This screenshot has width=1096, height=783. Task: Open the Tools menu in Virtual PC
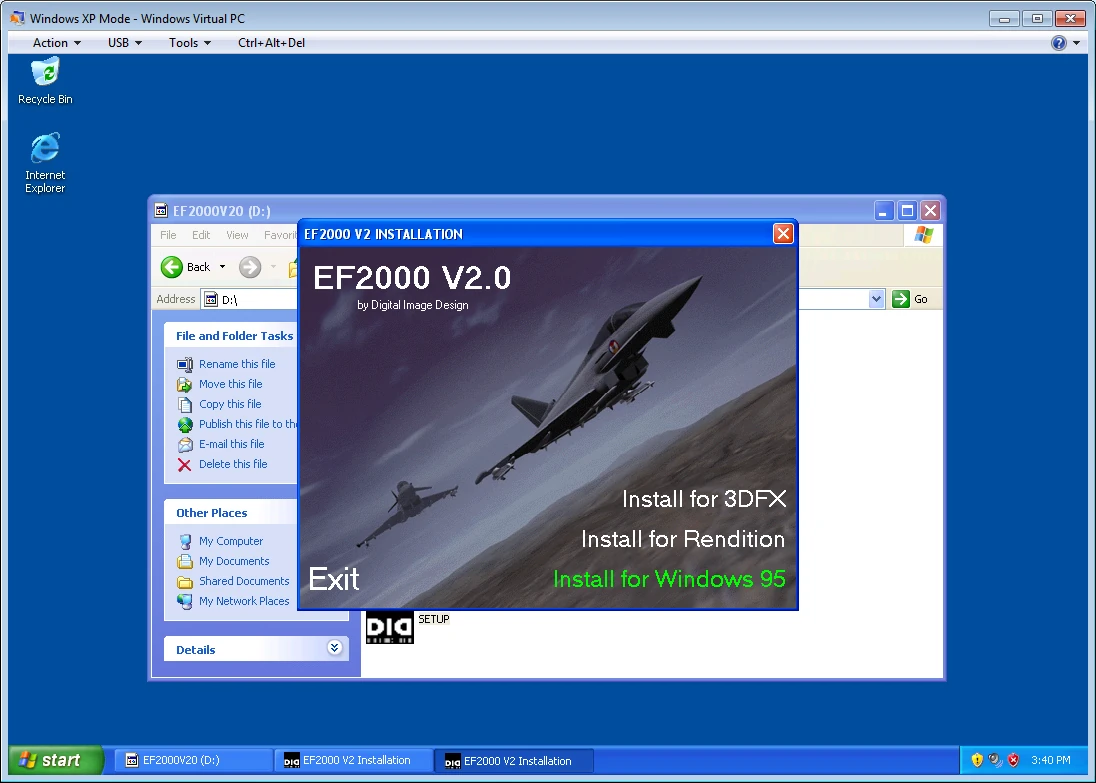tap(189, 43)
